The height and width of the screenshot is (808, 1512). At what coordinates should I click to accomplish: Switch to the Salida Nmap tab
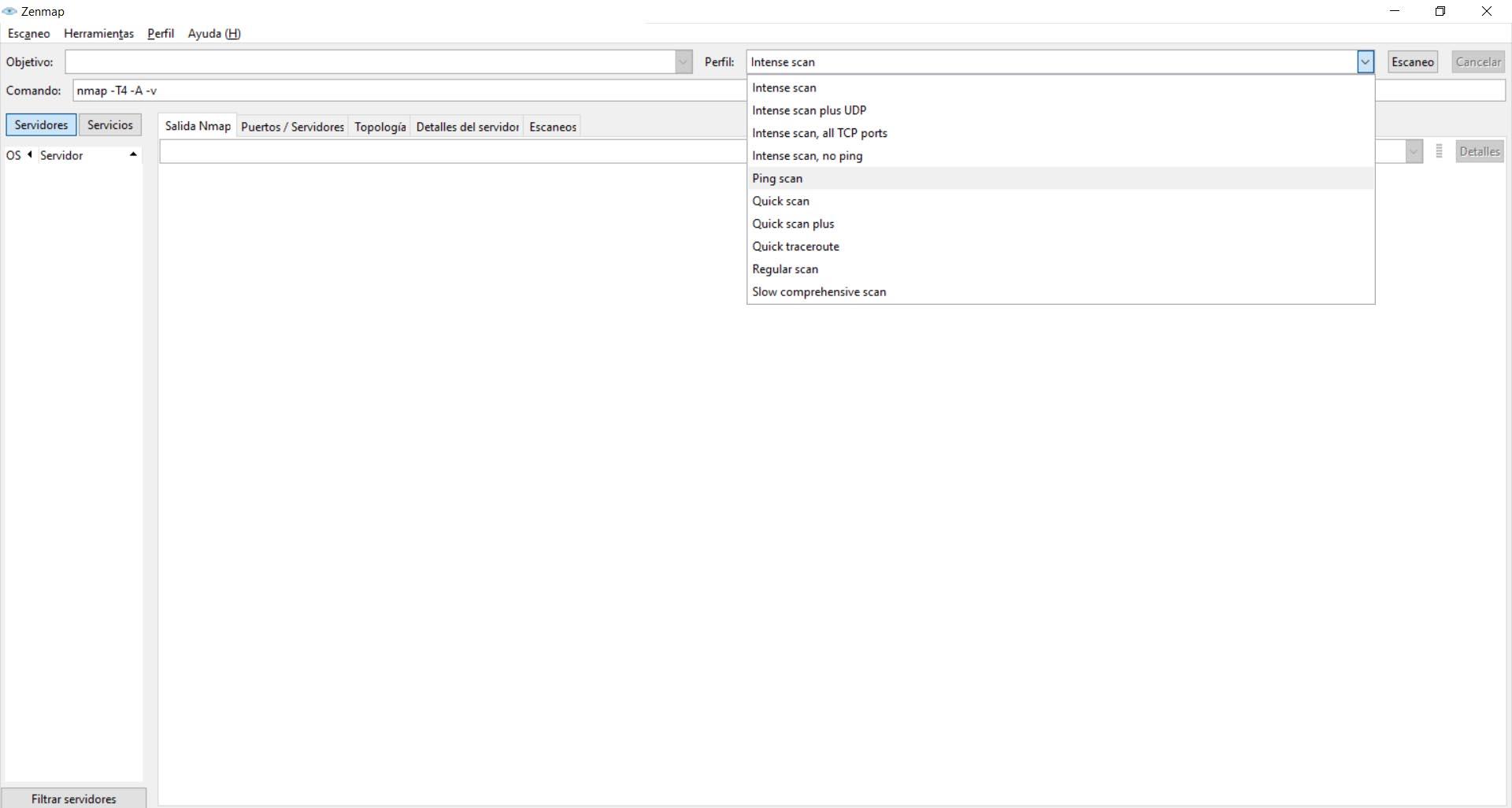pyautogui.click(x=198, y=126)
